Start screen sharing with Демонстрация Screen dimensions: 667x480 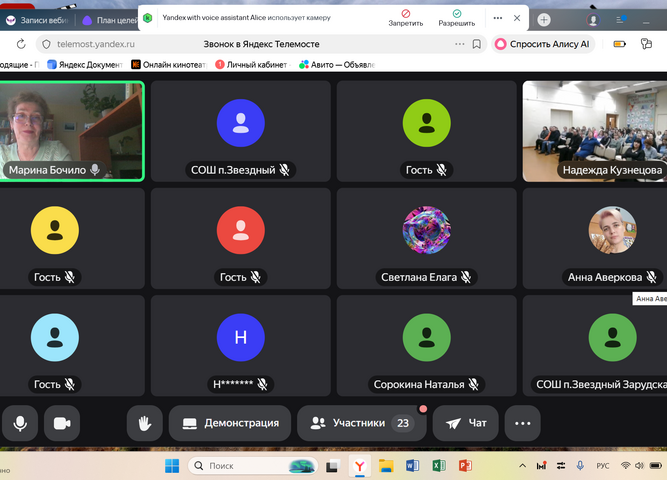coord(230,423)
